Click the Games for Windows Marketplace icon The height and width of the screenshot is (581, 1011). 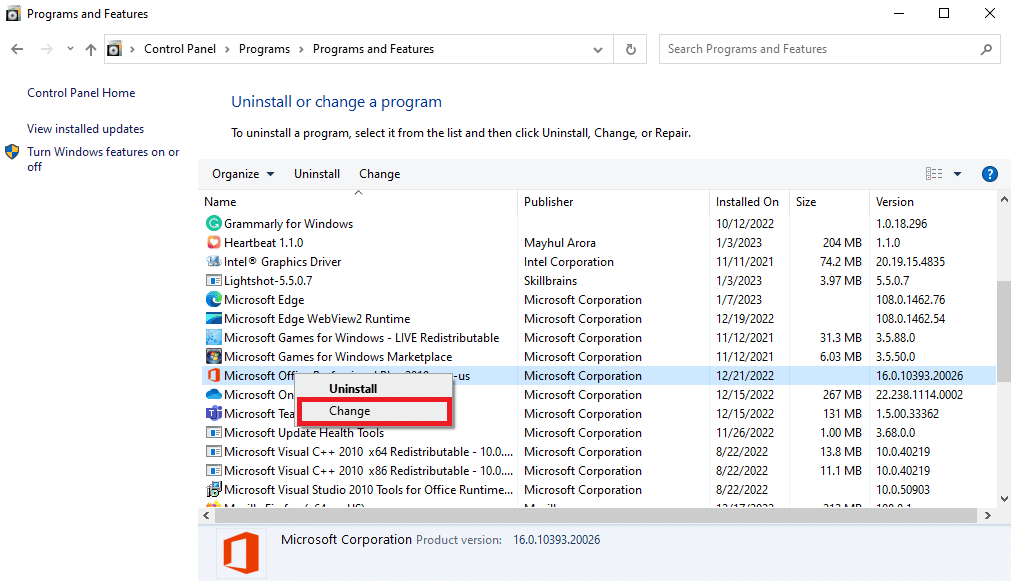click(213, 357)
